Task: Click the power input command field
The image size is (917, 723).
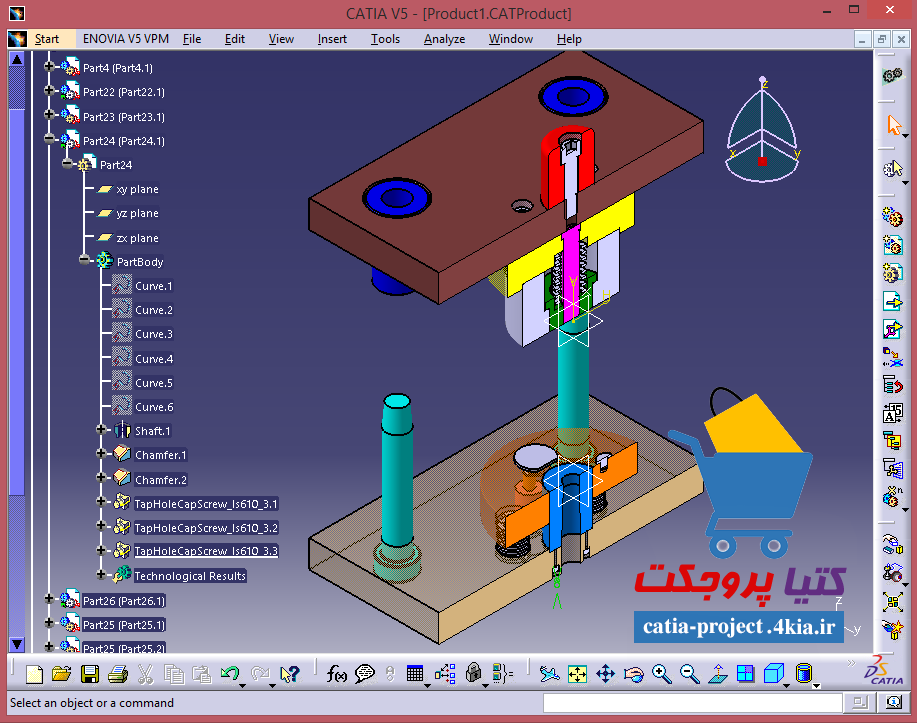Action: tap(692, 703)
